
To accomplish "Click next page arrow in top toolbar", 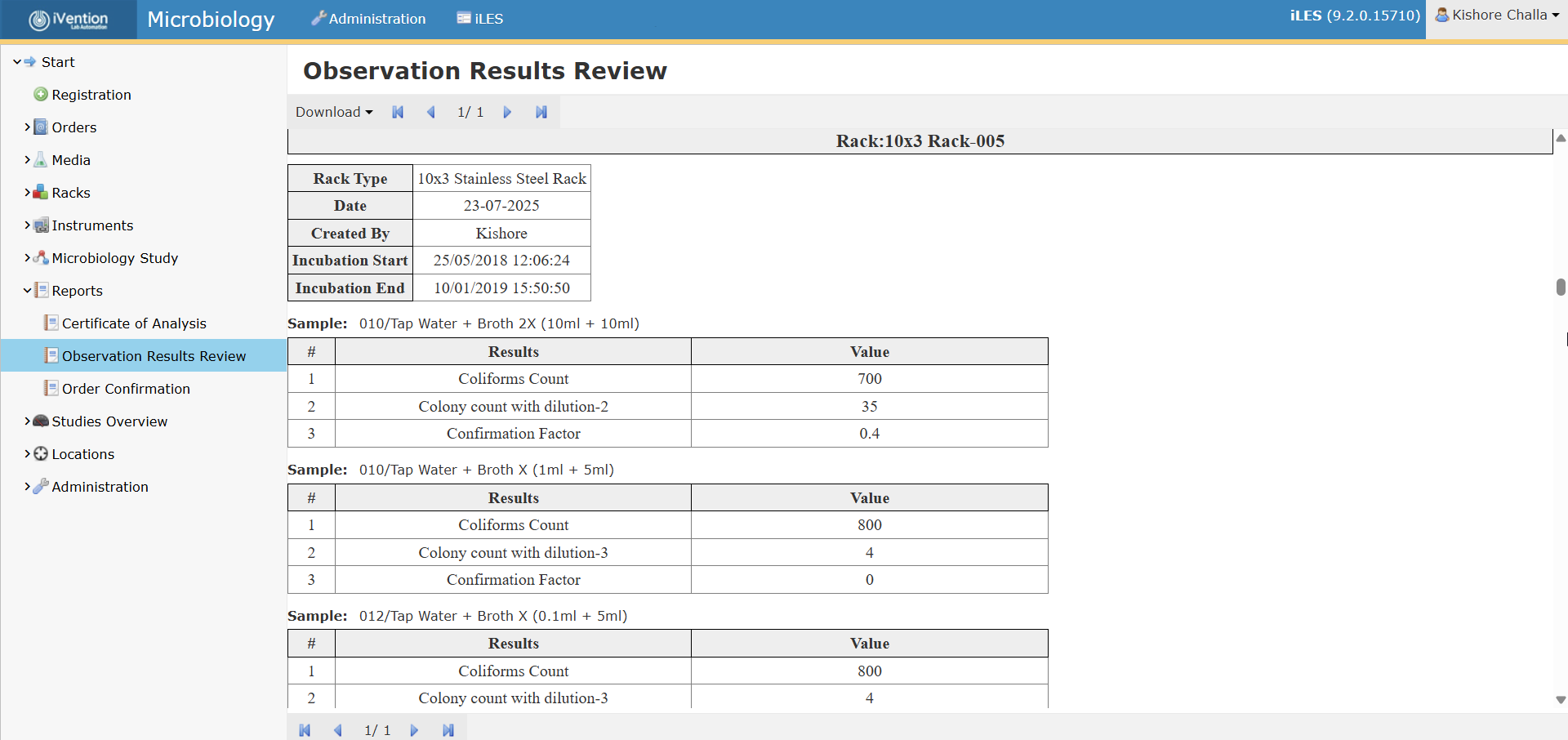I will pos(507,112).
